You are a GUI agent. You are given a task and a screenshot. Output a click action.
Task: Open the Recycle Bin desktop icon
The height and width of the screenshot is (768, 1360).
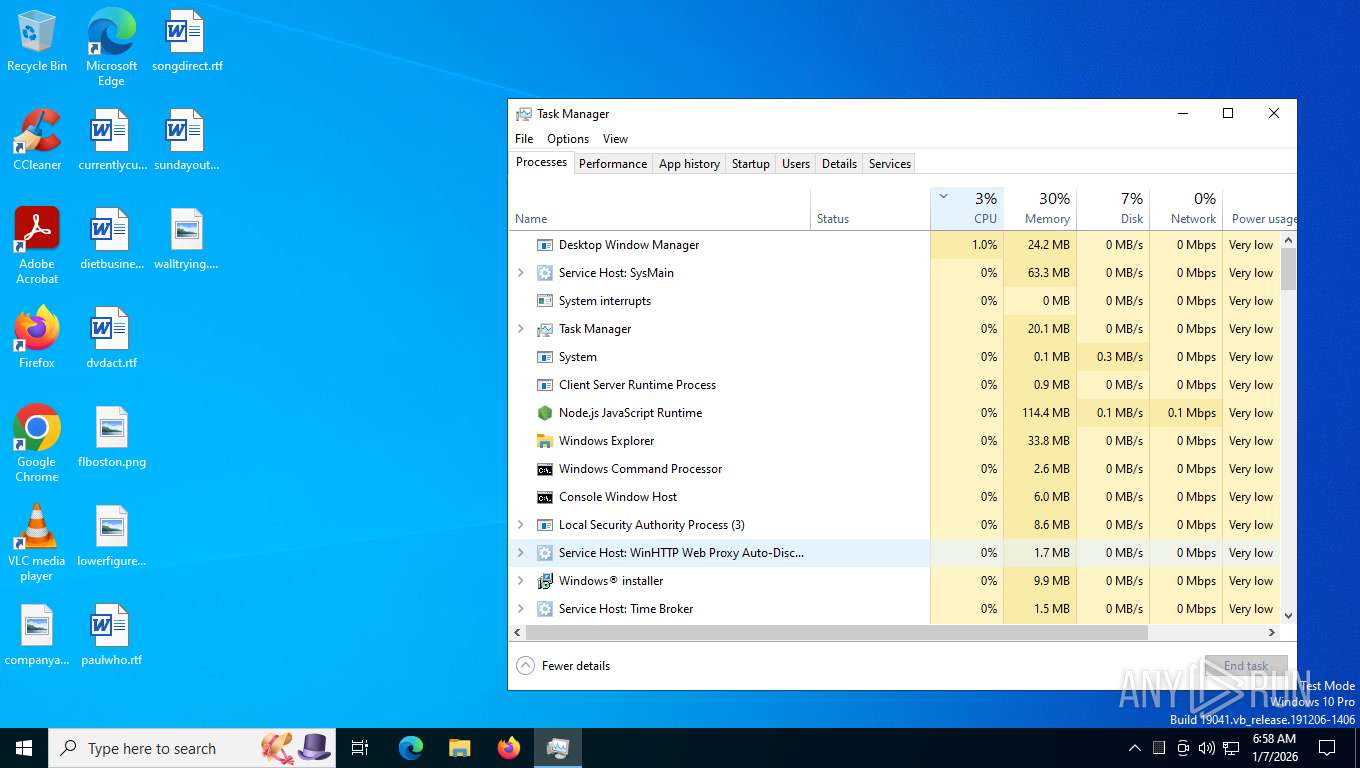[37, 42]
